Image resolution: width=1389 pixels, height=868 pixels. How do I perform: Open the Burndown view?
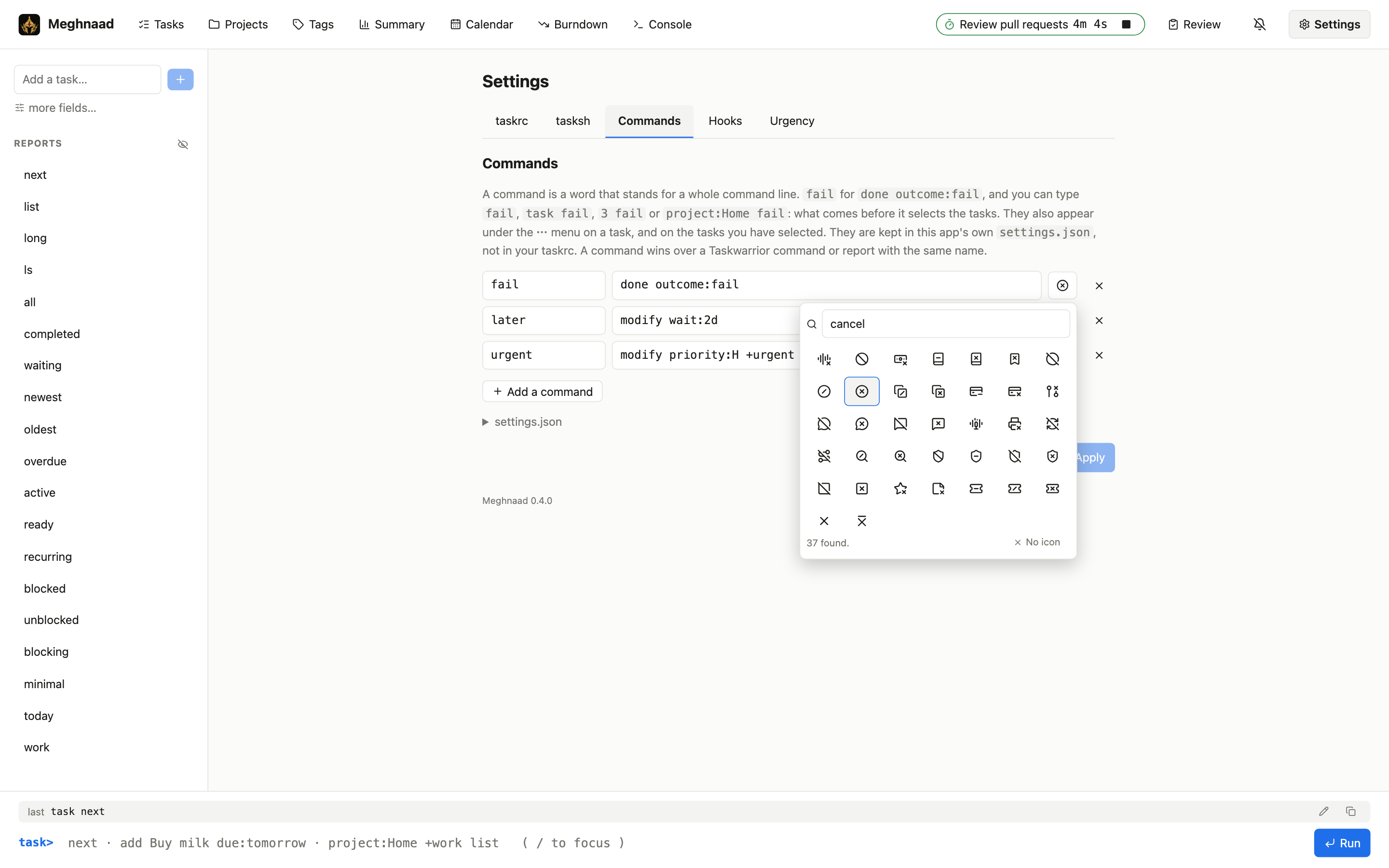(573, 24)
